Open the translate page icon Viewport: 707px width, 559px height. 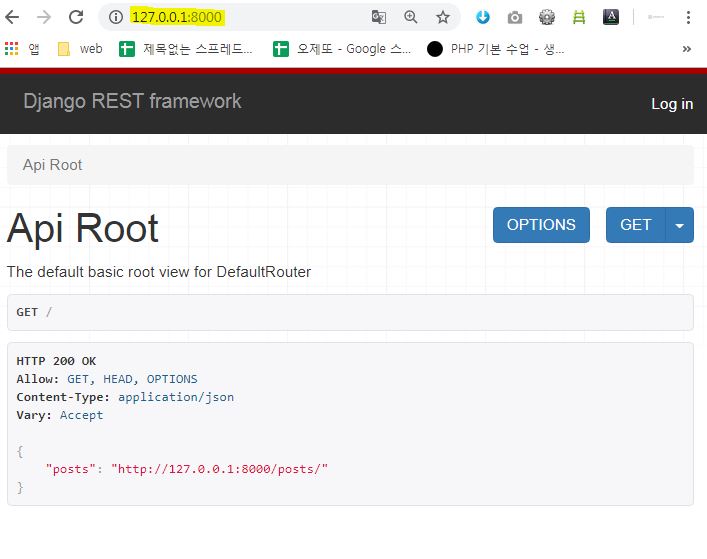coord(379,17)
